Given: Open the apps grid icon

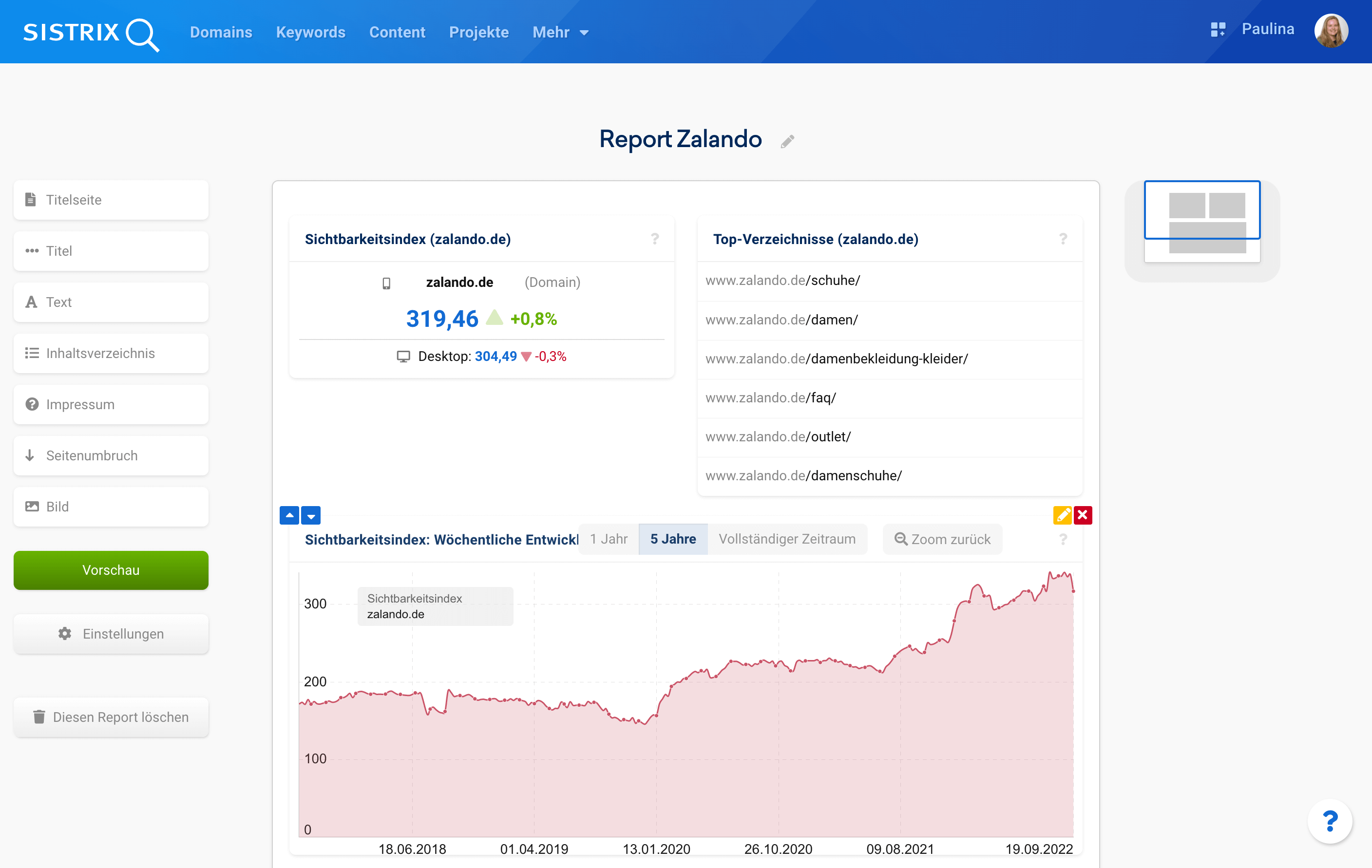Looking at the screenshot, I should pyautogui.click(x=1218, y=30).
